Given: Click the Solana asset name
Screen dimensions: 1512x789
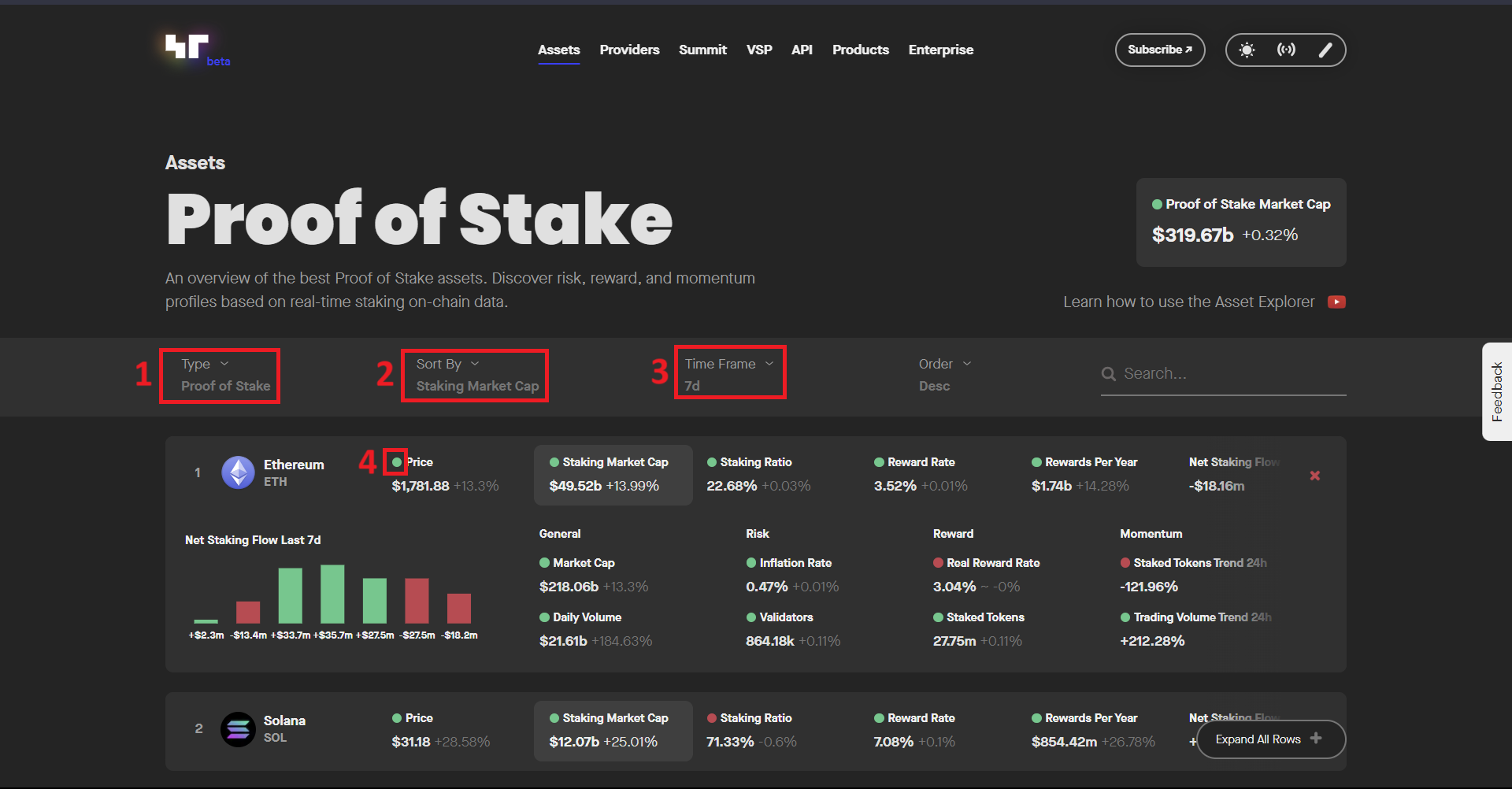Looking at the screenshot, I should pyautogui.click(x=284, y=720).
